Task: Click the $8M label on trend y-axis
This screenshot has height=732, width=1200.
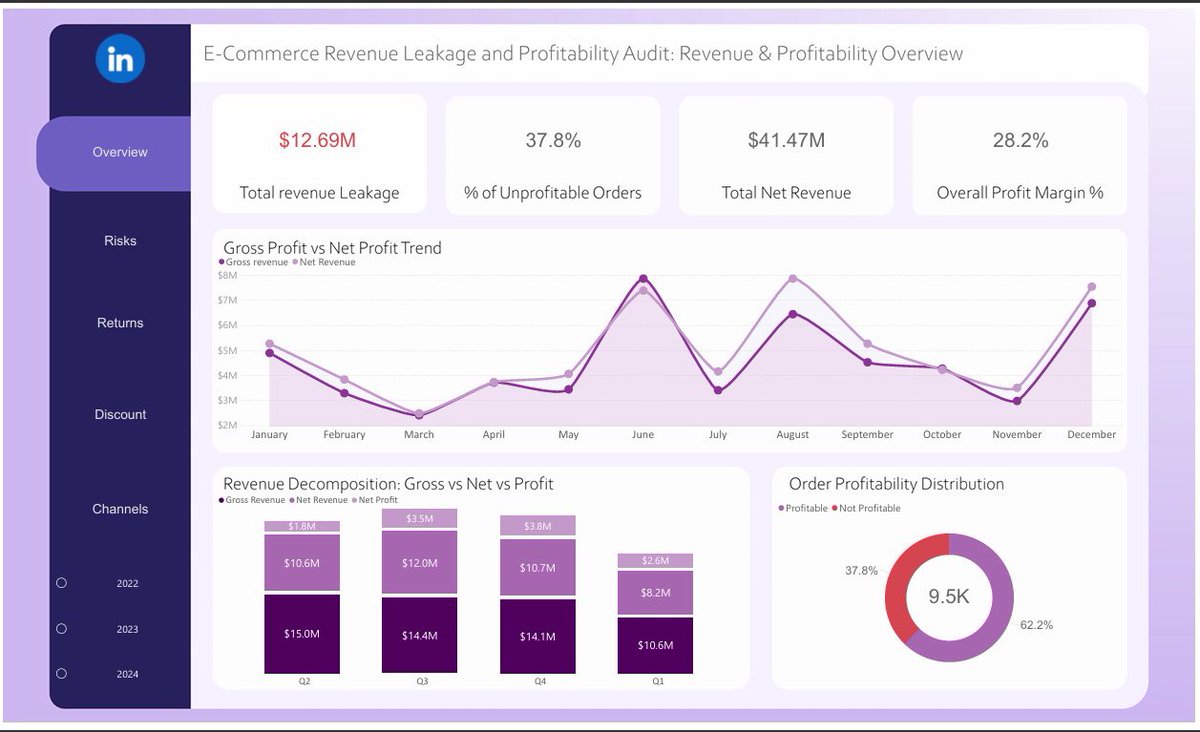Action: point(227,275)
